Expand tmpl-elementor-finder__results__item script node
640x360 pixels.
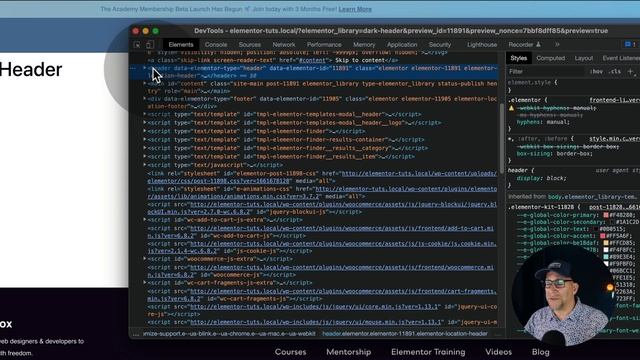point(144,156)
